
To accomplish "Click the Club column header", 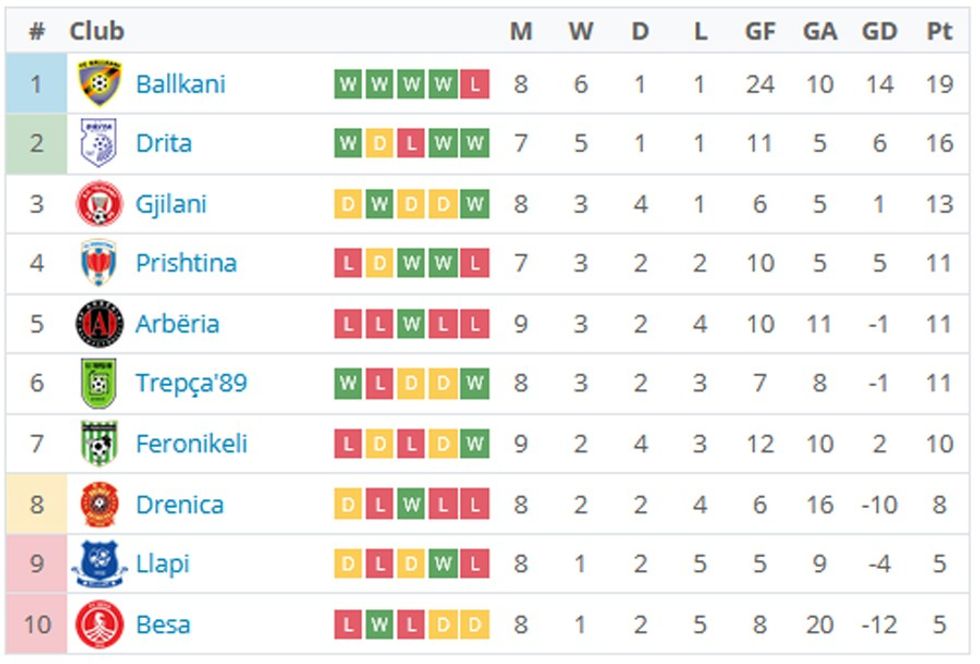I will coord(96,31).
